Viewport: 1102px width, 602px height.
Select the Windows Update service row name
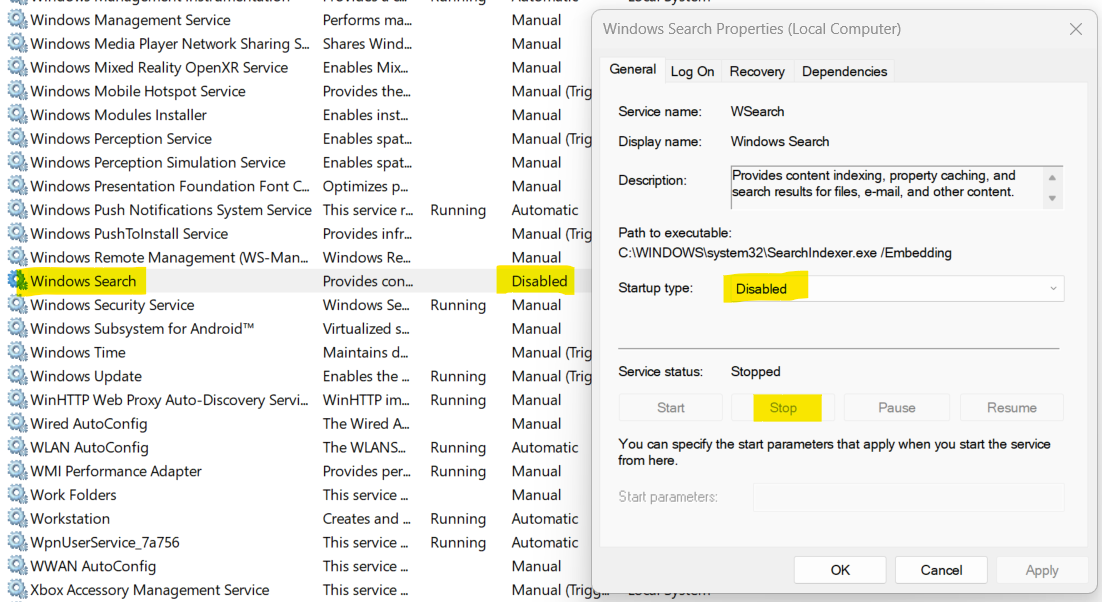coord(86,376)
